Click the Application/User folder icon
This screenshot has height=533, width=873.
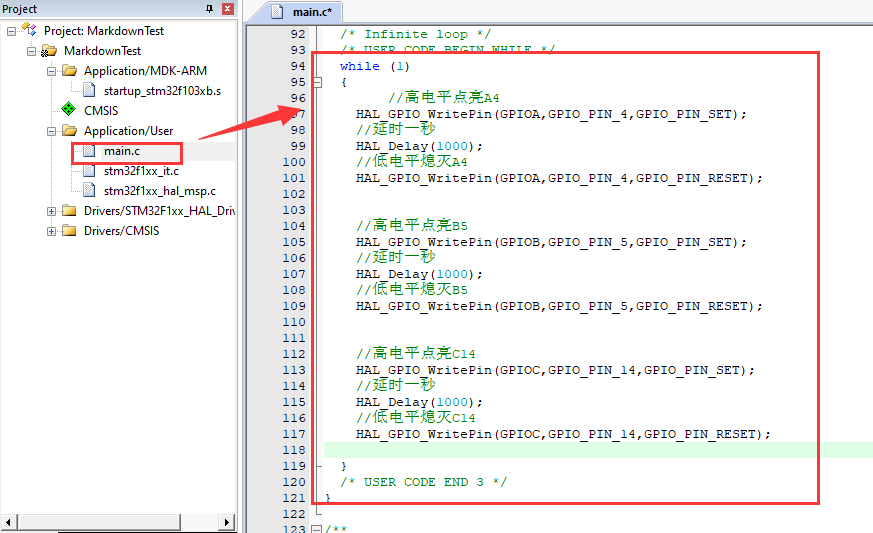(x=70, y=130)
